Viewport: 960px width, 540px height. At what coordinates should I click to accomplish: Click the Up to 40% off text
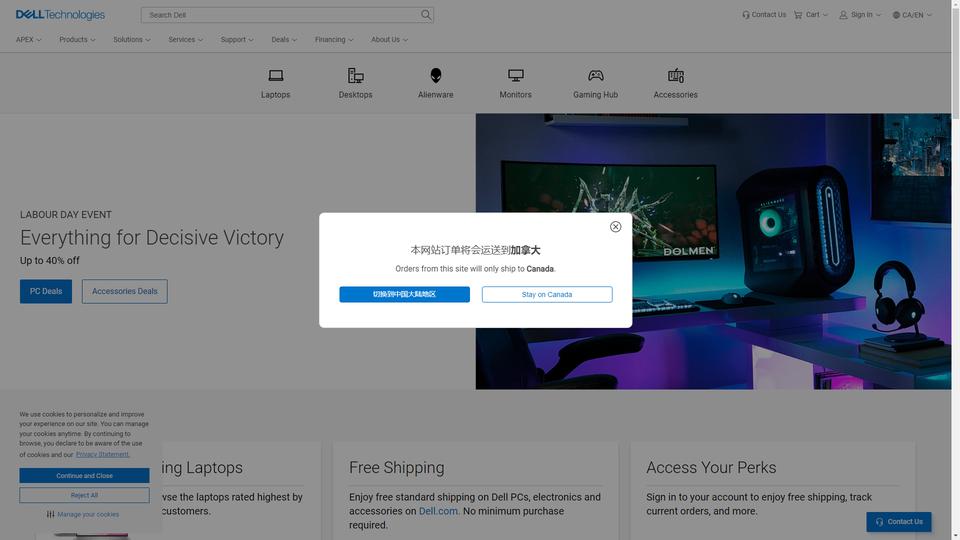point(50,261)
